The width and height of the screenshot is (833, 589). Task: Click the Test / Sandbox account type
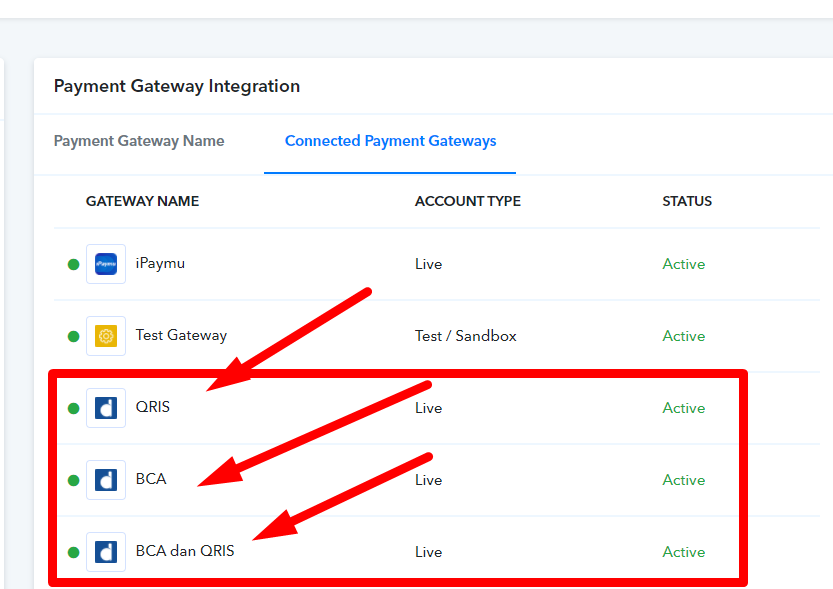click(x=465, y=336)
